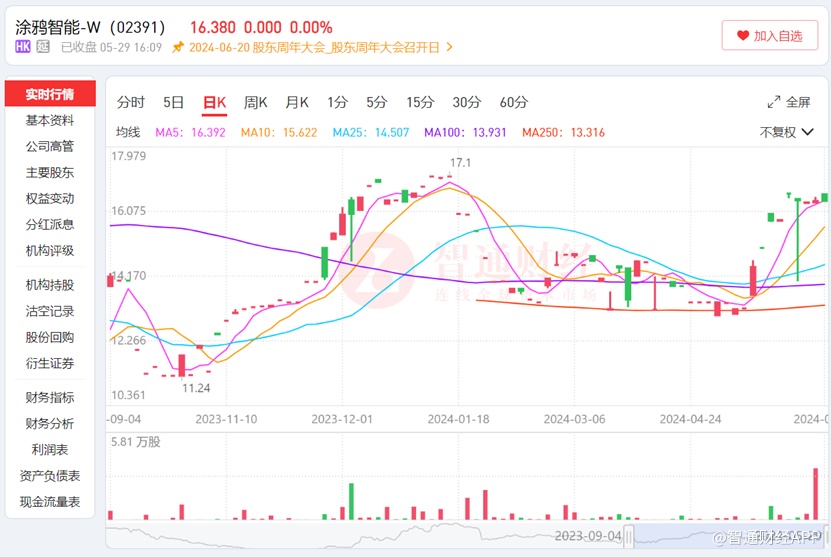The image size is (831, 557).
Task: Go to 主要股东 section
Action: pos(50,172)
